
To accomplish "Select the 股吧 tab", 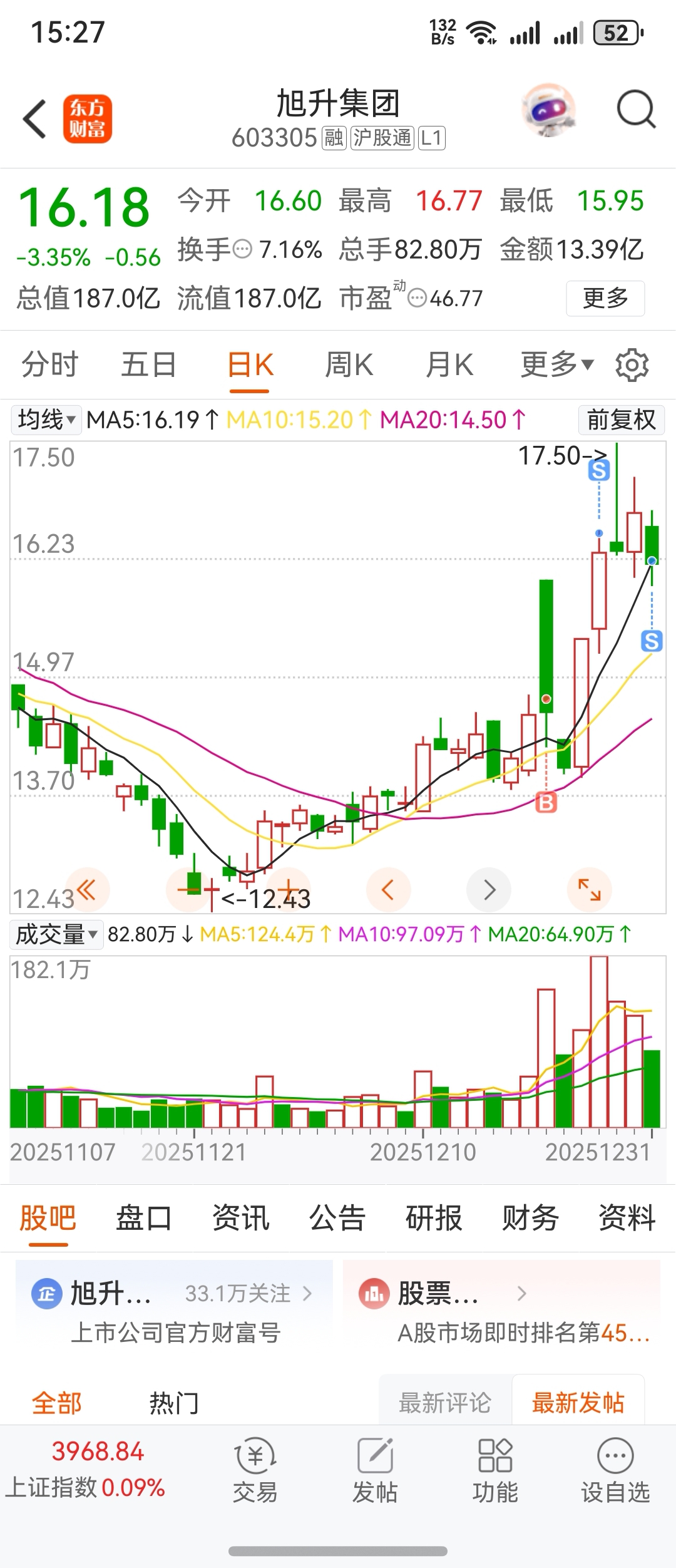I will pos(48,1217).
